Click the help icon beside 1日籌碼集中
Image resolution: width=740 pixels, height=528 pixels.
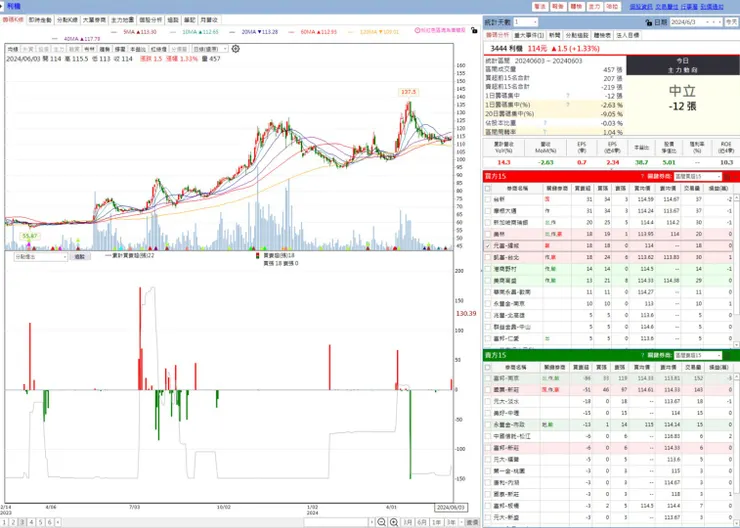click(568, 96)
